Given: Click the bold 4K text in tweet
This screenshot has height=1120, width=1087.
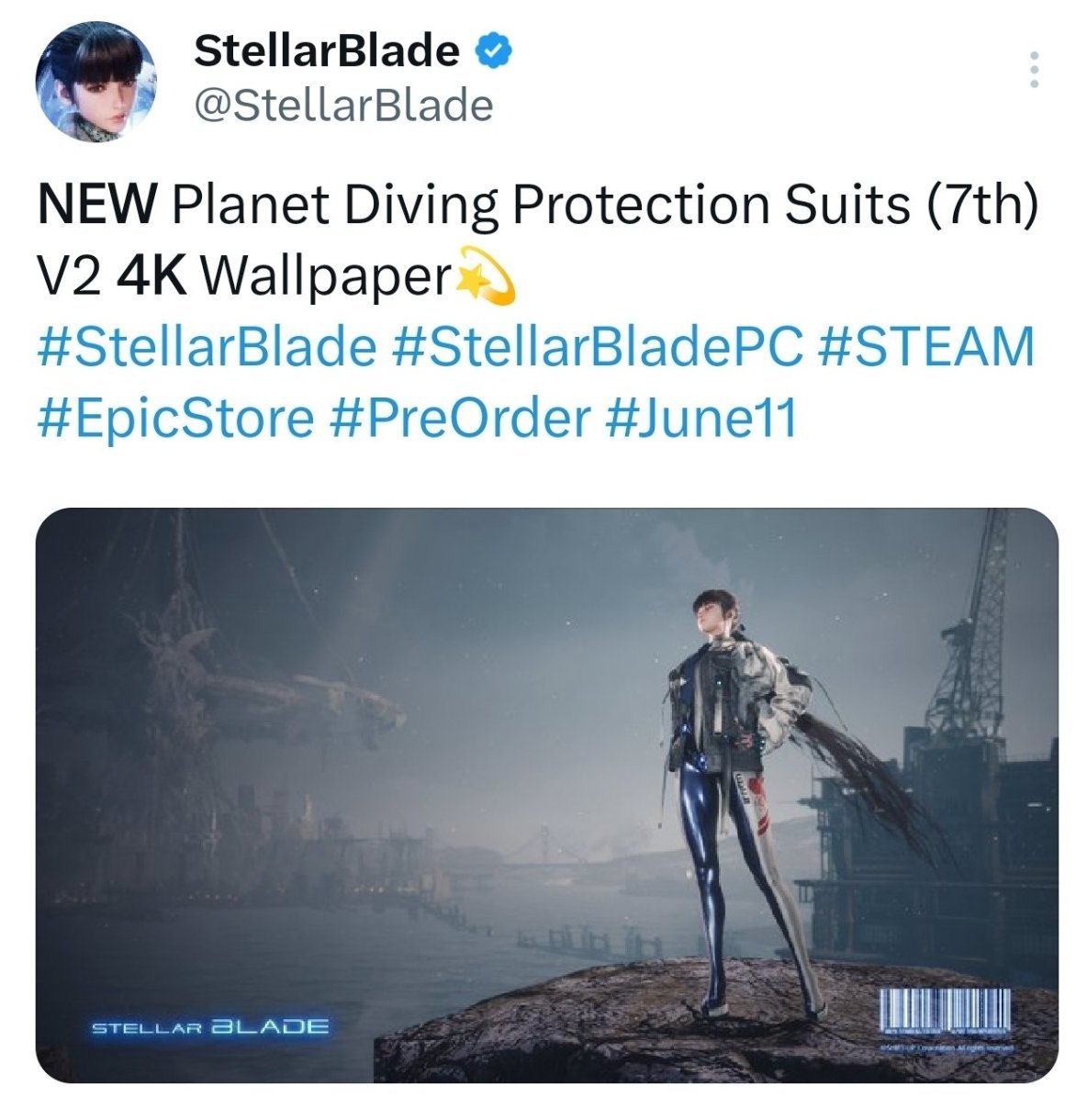Looking at the screenshot, I should 153,274.
